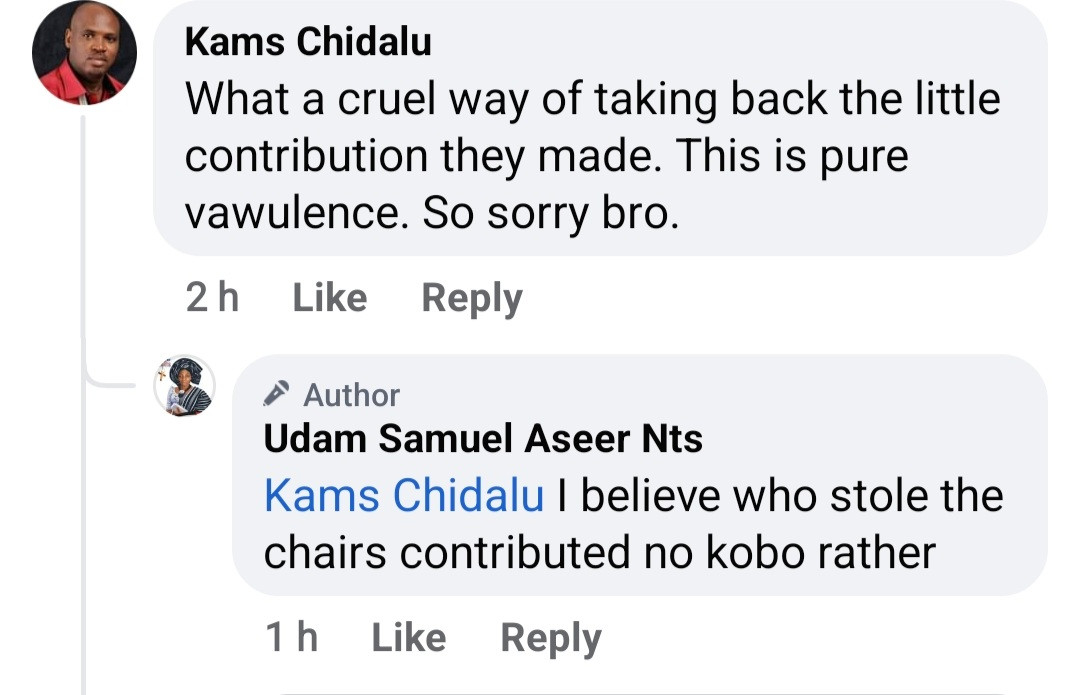Reply to Udam Samuel's reply
Screen dimensions: 1080x695
click(551, 638)
